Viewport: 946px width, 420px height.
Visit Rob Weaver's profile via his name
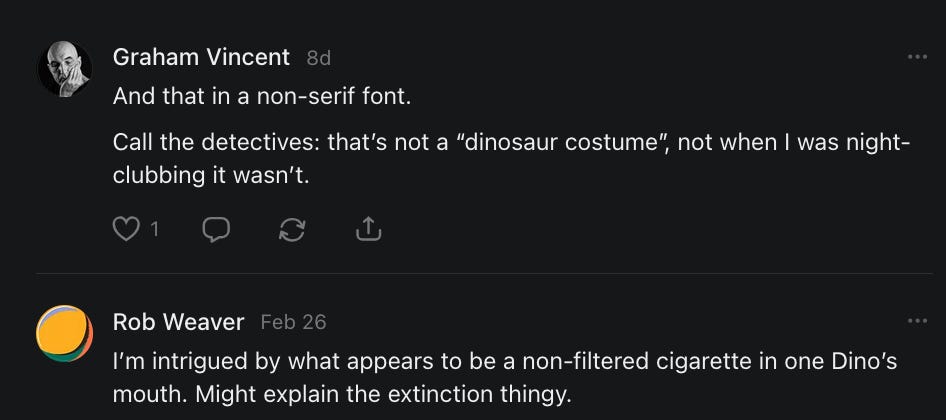[x=178, y=321]
